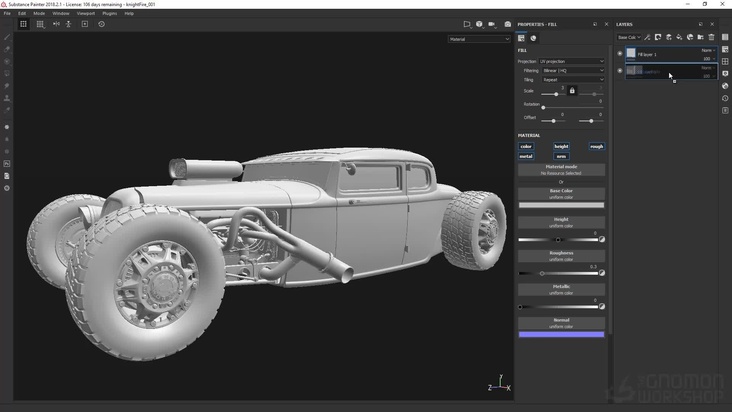Click the Base Color uniform color button
732x412 pixels.
pos(561,194)
